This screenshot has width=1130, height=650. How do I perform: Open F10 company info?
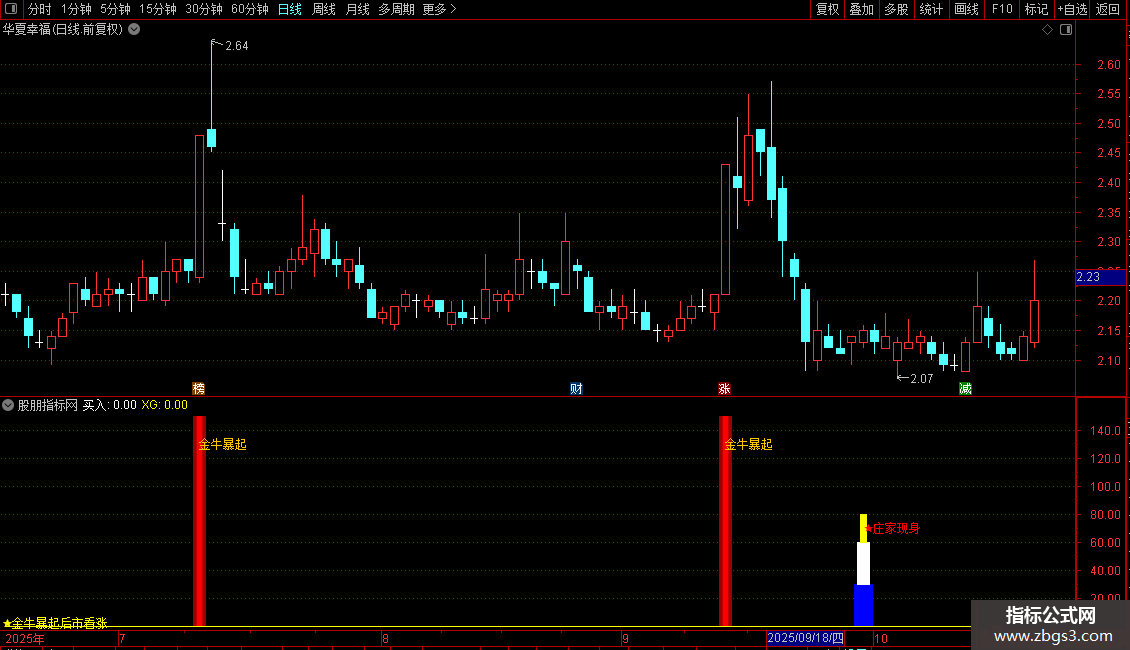pyautogui.click(x=1002, y=9)
